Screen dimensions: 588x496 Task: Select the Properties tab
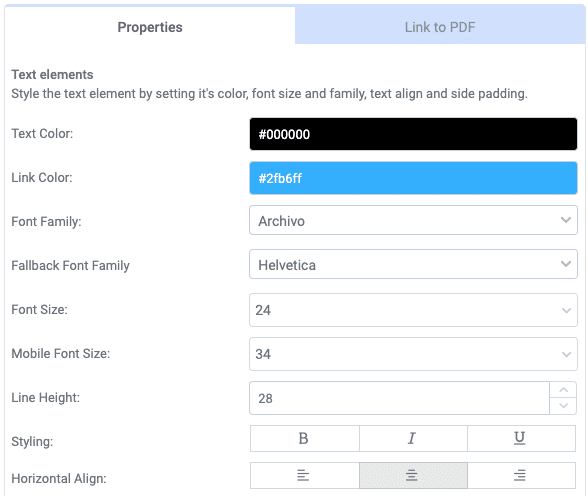click(x=150, y=26)
